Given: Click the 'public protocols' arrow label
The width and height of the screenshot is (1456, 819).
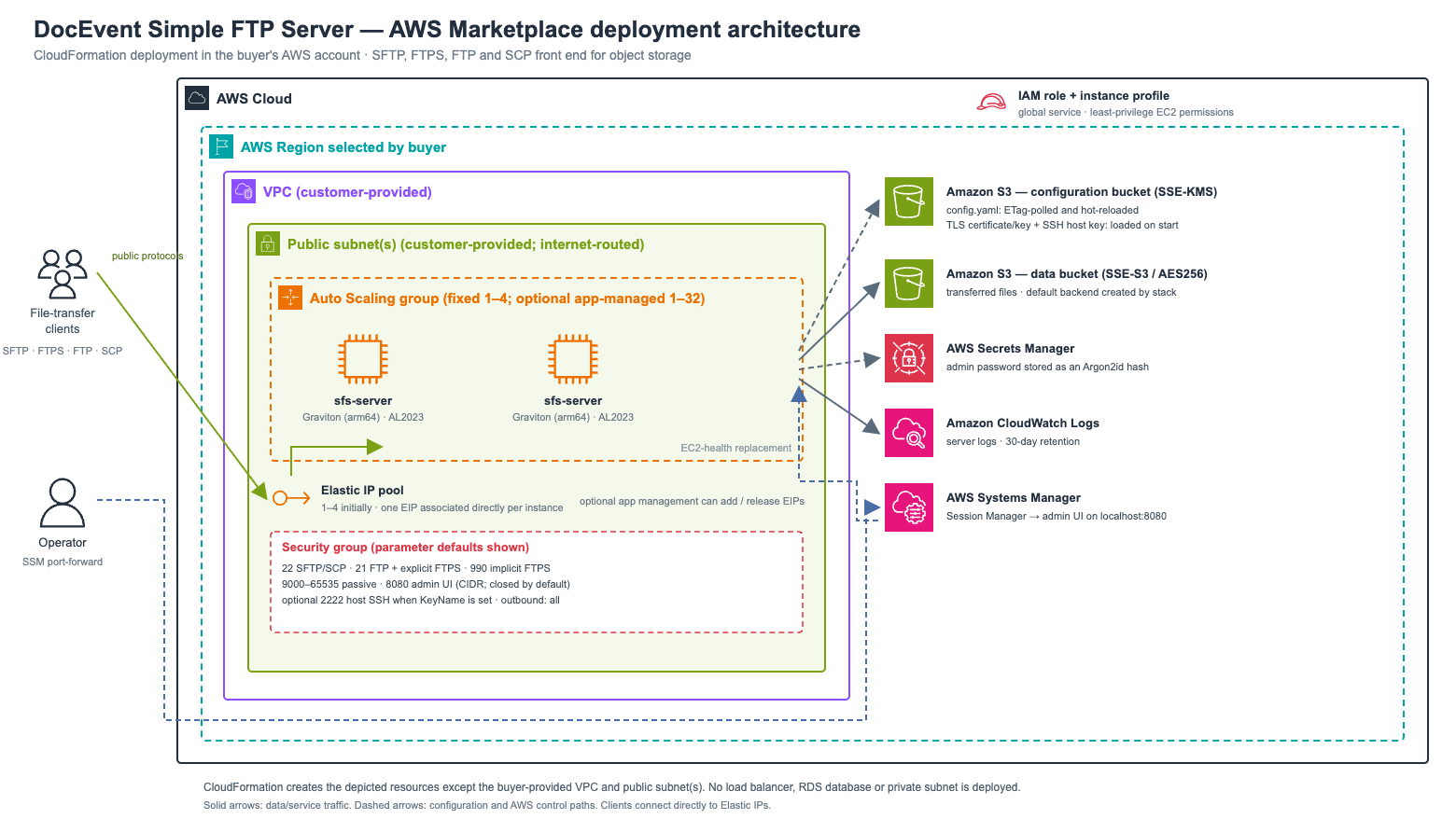Looking at the screenshot, I should click(147, 256).
